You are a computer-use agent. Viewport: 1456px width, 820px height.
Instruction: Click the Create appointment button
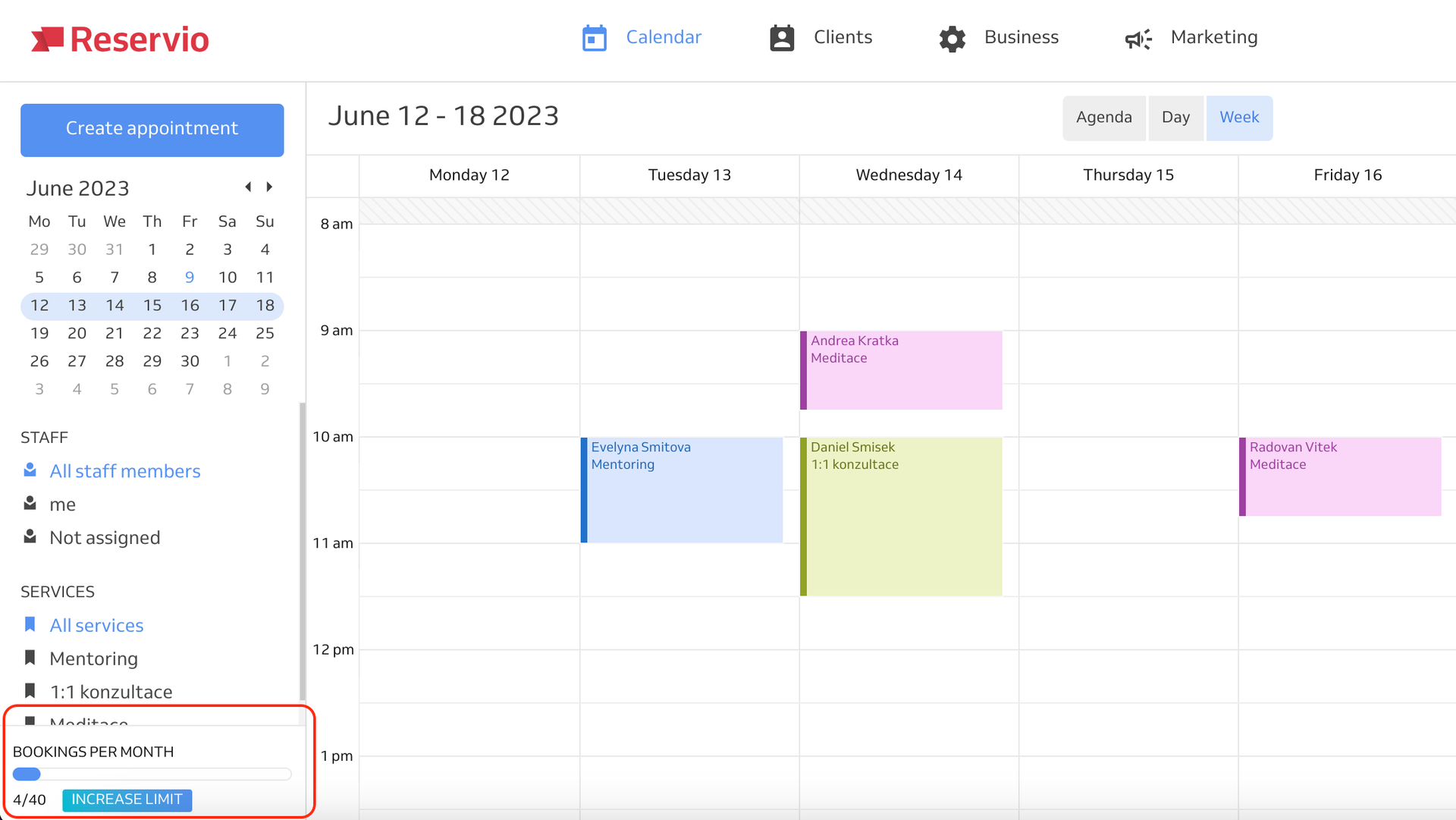click(152, 128)
